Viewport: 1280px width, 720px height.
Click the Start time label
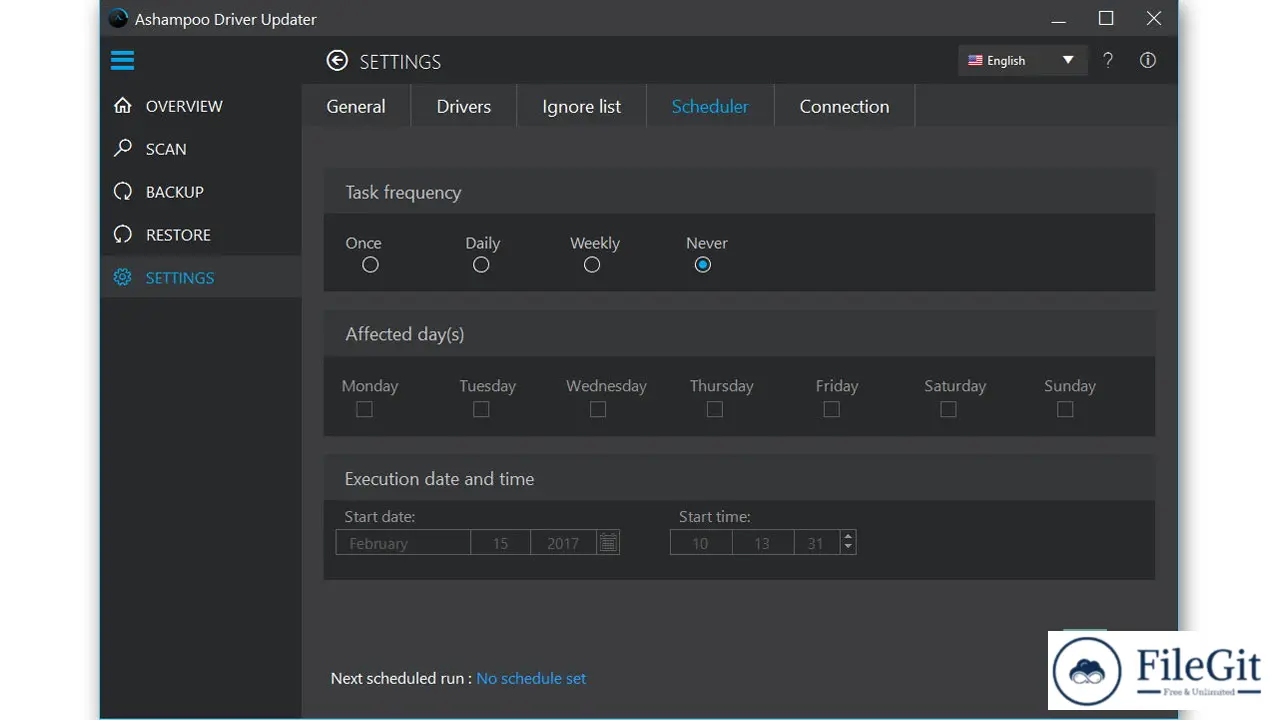(714, 517)
